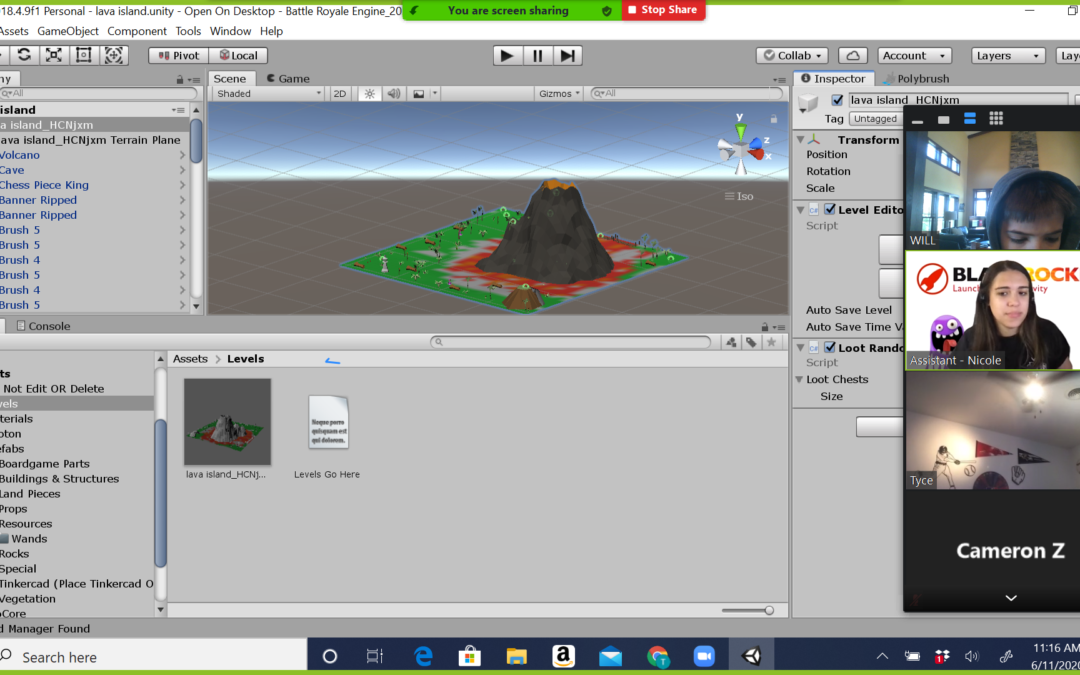
Task: Switch to the Game tab
Action: pyautogui.click(x=287, y=79)
